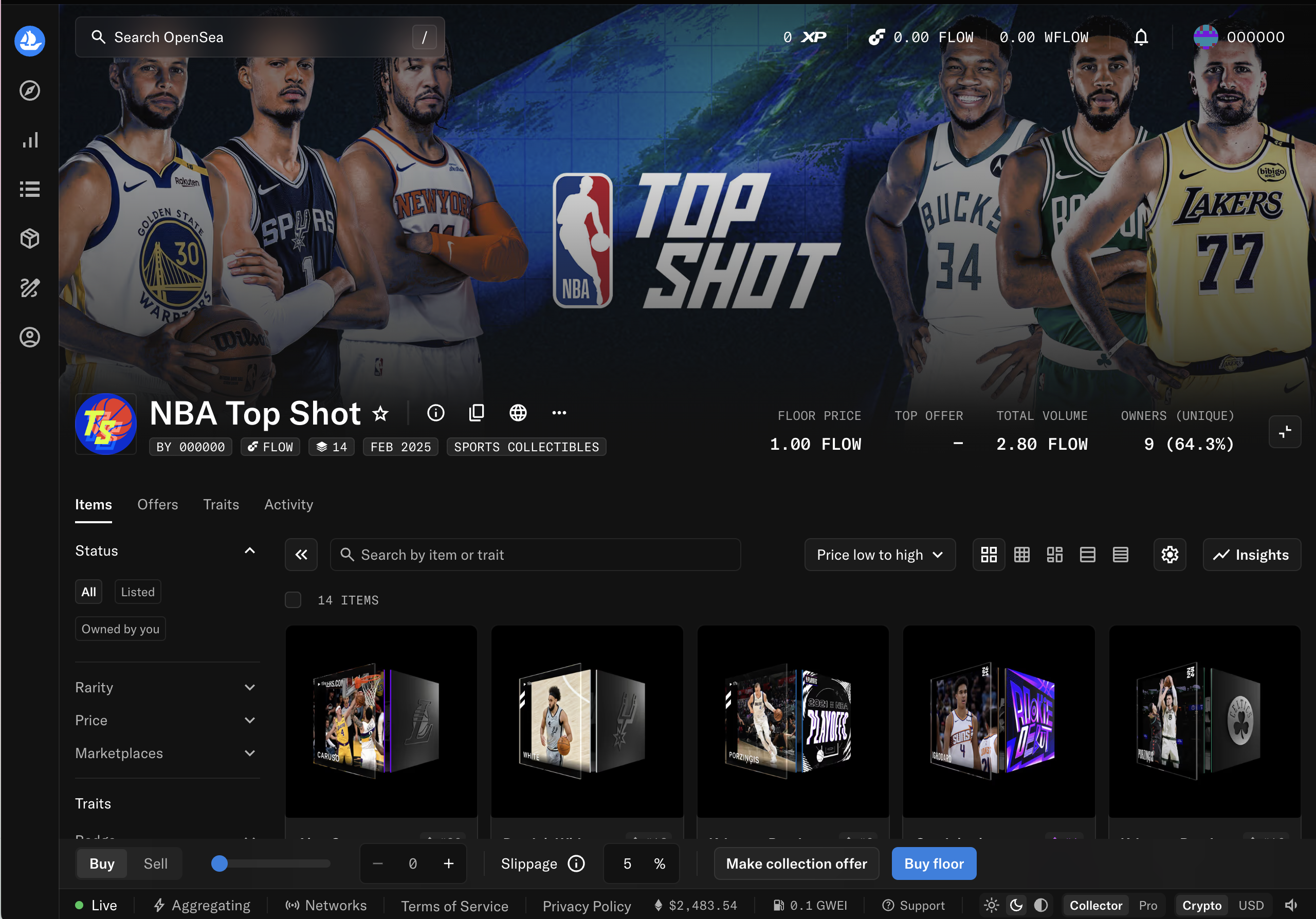Open the Profile icon in sidebar
The width and height of the screenshot is (1316, 919).
point(30,337)
